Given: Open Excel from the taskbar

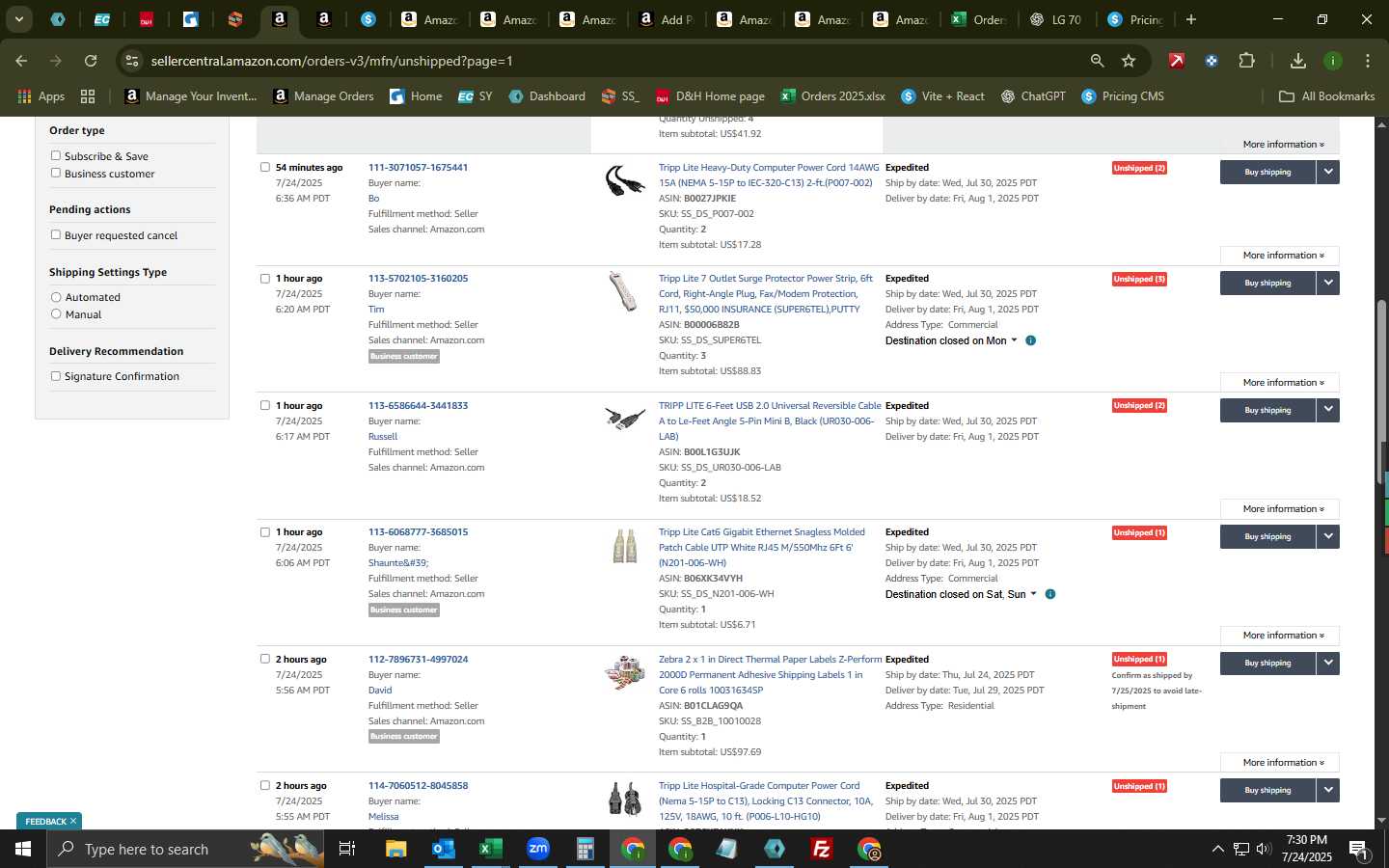Looking at the screenshot, I should coord(491,849).
